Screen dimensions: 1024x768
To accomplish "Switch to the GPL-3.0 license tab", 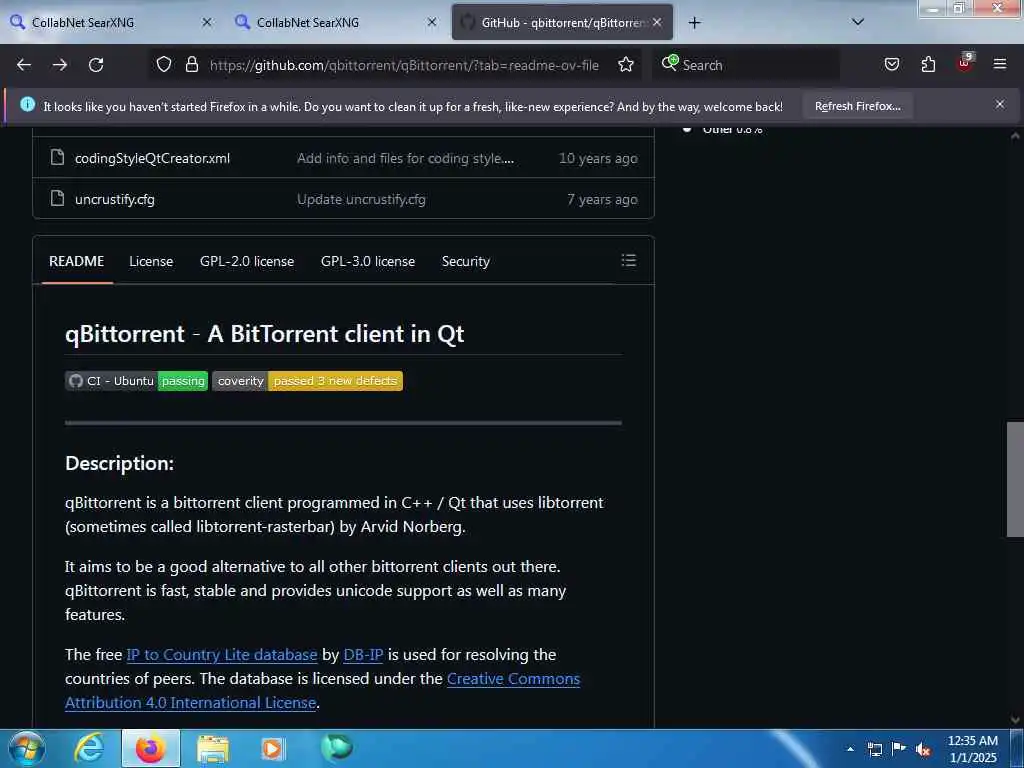I will pyautogui.click(x=368, y=261).
